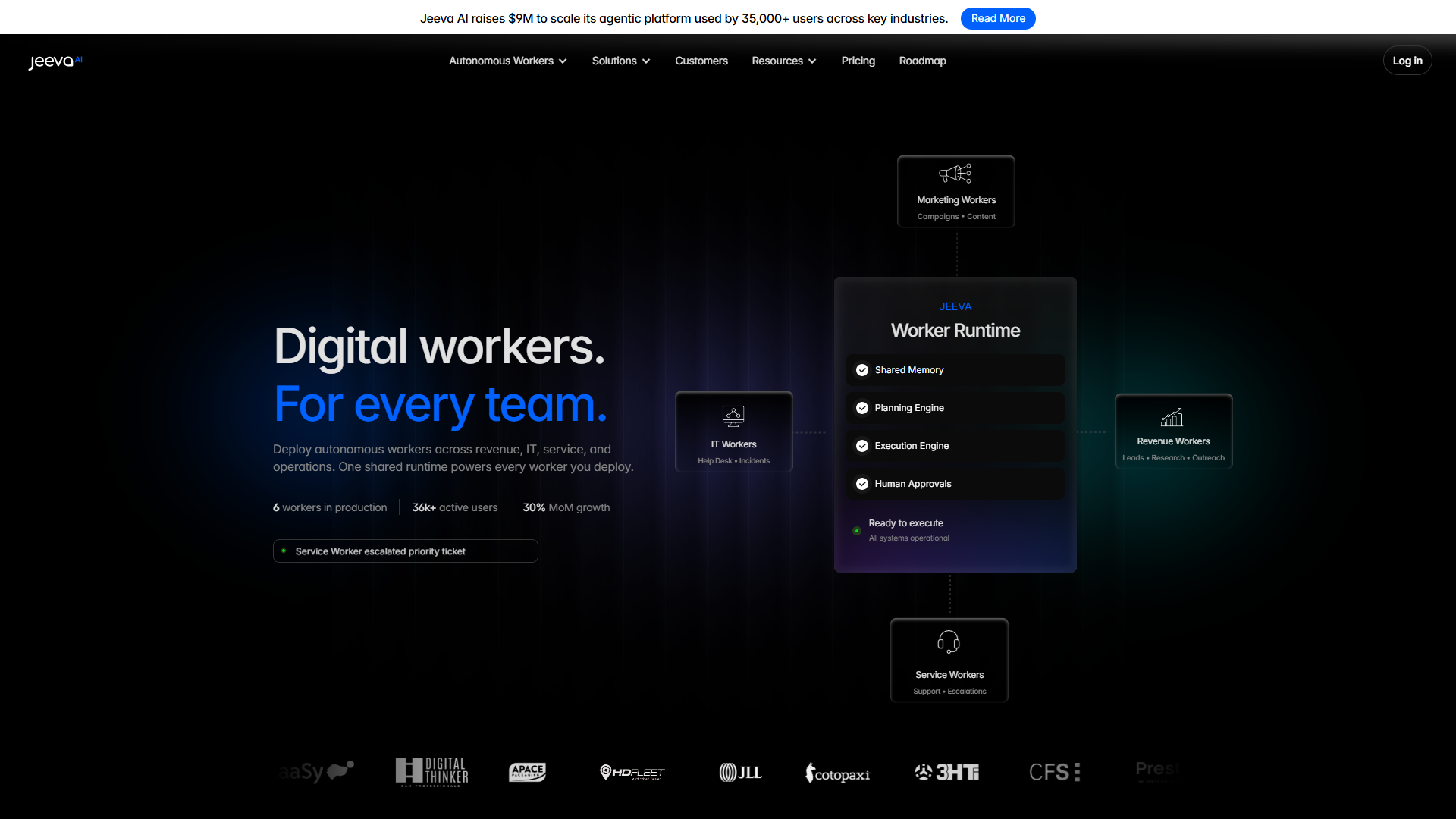The width and height of the screenshot is (1456, 819).
Task: Select the Marketing Workers card label
Action: (956, 200)
